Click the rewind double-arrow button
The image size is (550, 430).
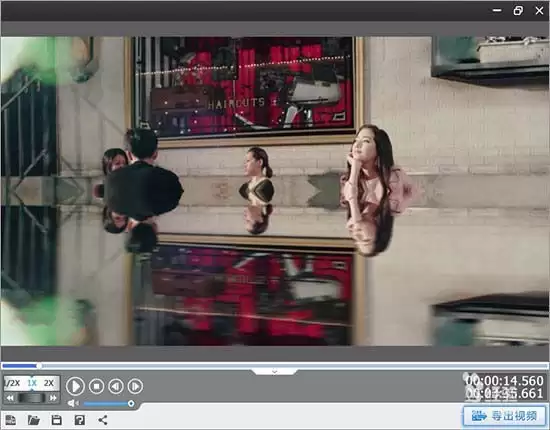pyautogui.click(x=10, y=398)
